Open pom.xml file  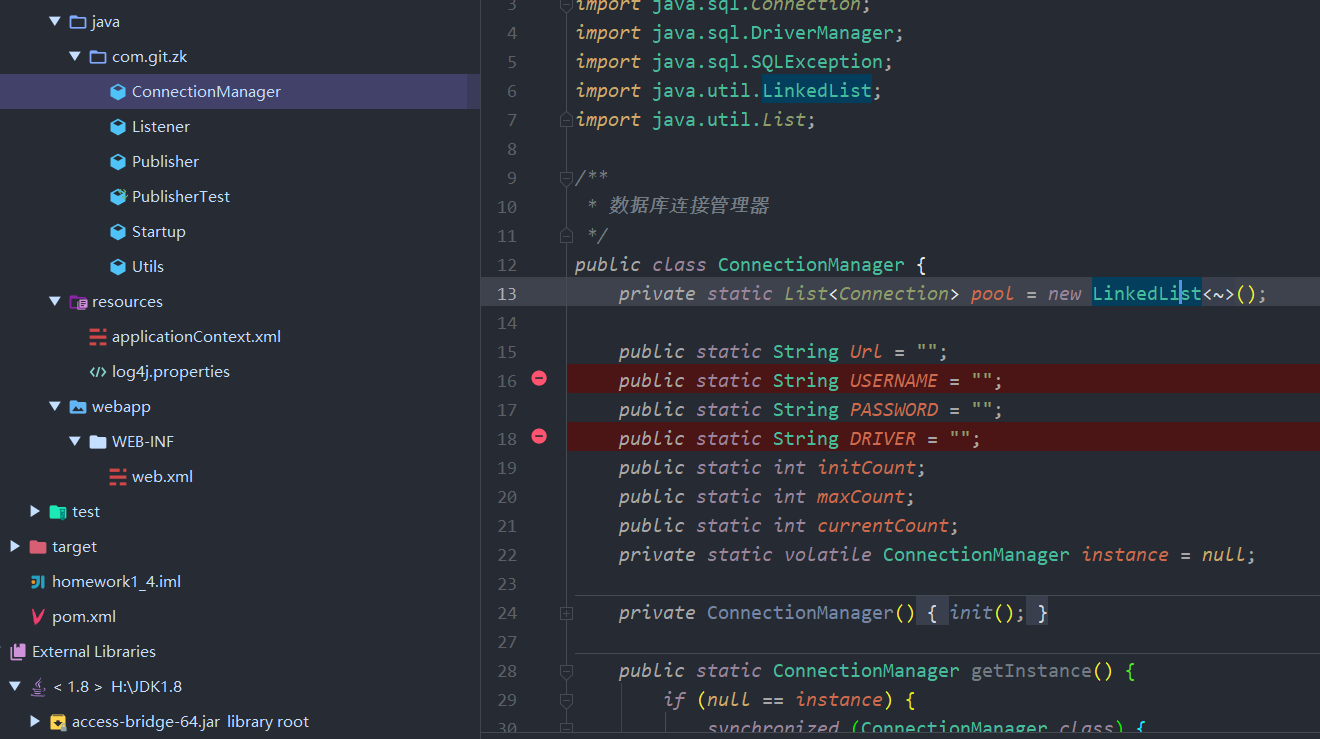(84, 616)
